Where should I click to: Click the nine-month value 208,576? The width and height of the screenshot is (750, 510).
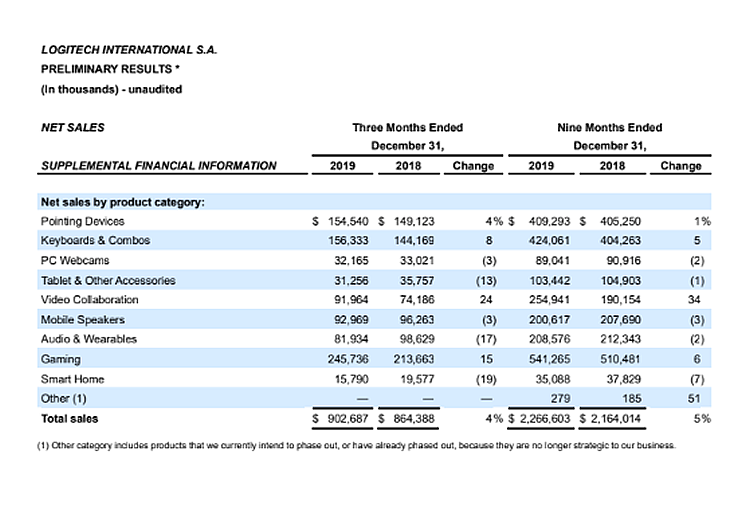click(550, 339)
